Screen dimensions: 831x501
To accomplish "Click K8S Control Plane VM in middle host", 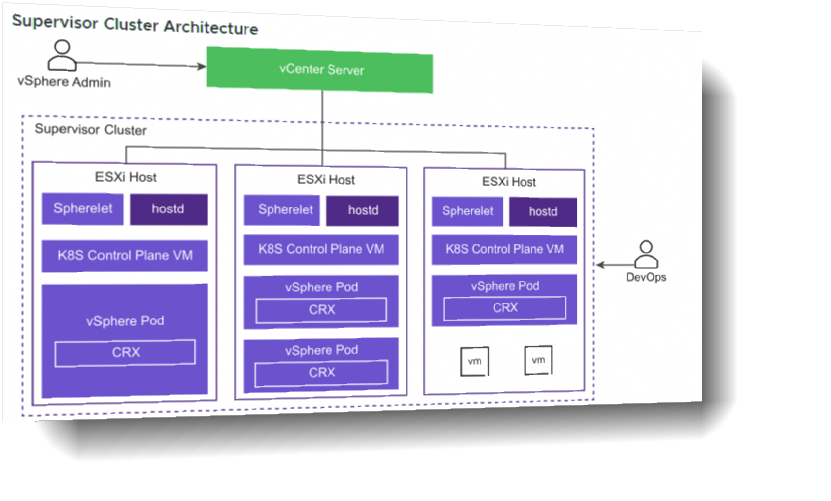I will 321,249.
